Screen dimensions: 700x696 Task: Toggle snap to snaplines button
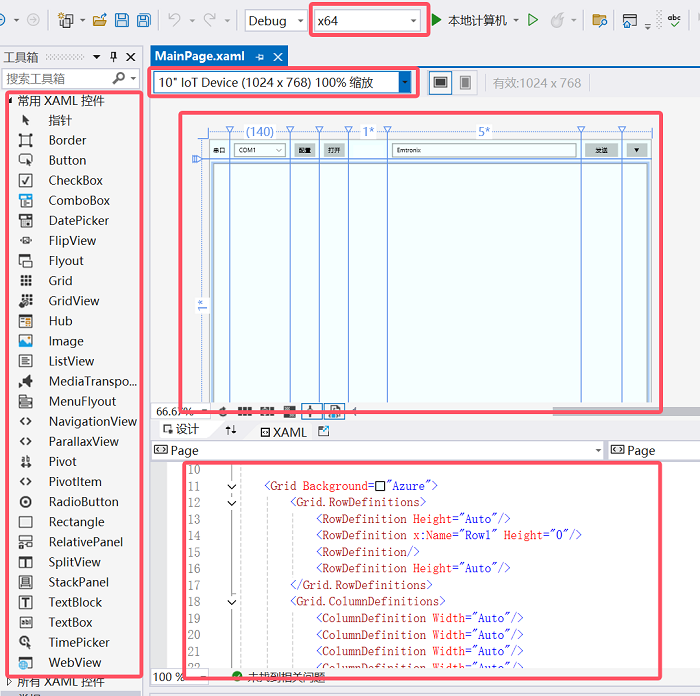click(x=312, y=411)
